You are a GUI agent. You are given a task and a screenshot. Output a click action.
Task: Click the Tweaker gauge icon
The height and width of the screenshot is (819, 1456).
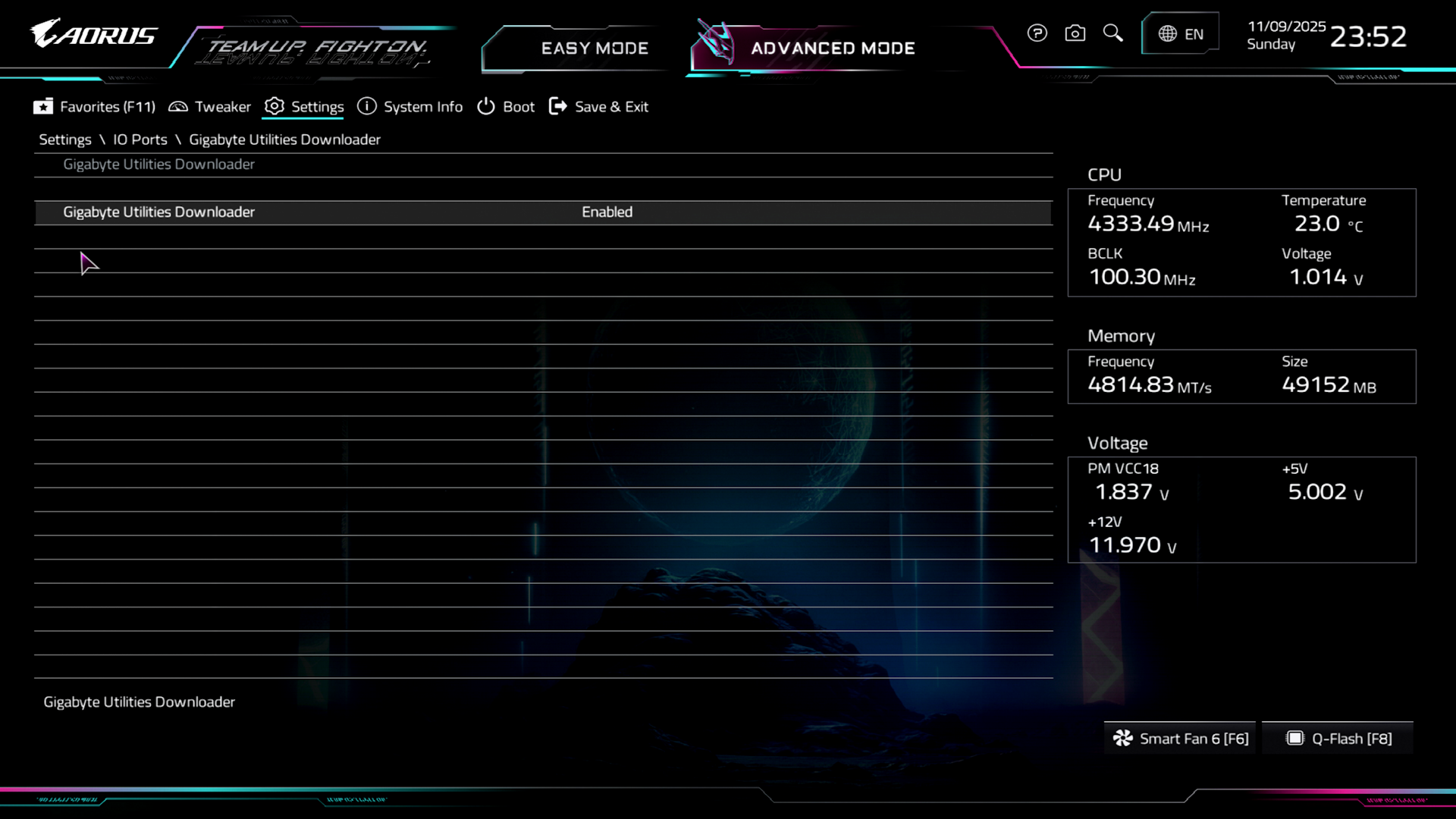pyautogui.click(x=178, y=107)
